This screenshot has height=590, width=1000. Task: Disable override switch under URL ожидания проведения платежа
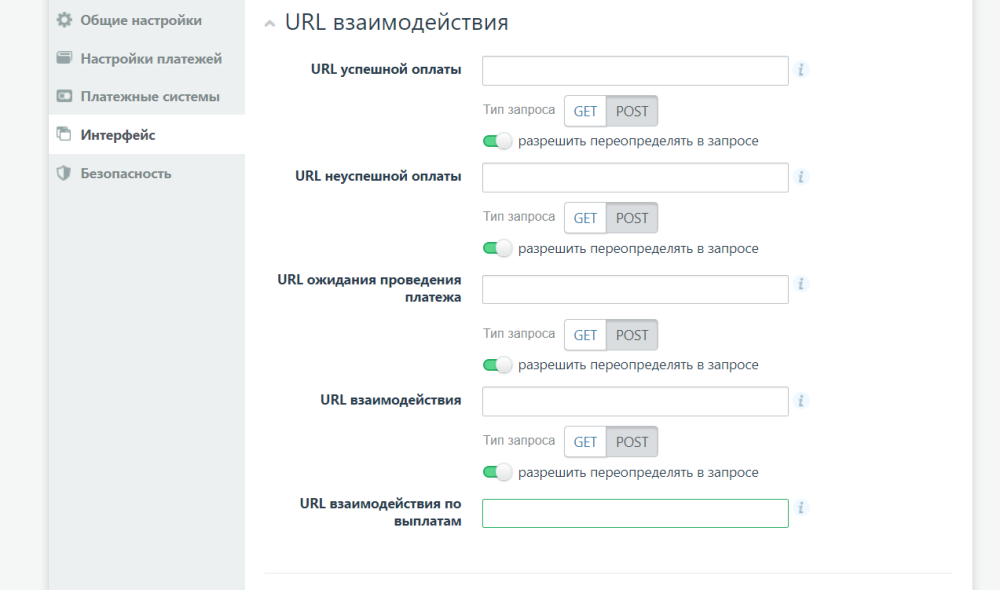[x=497, y=365]
